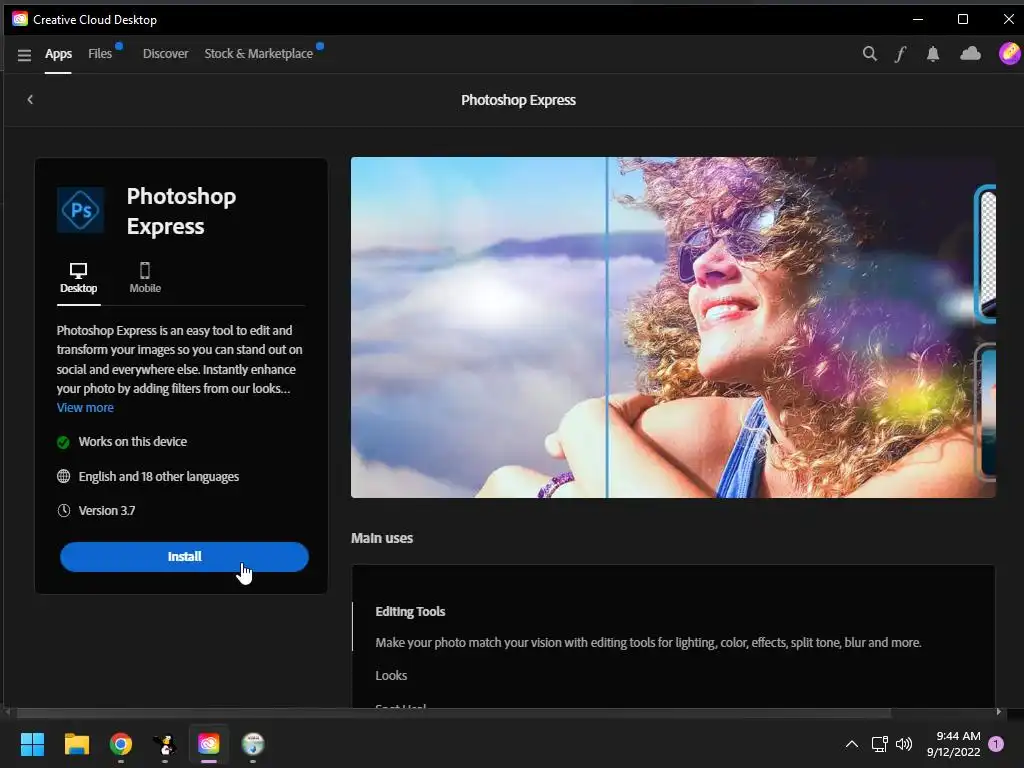
Task: Select the Looks item
Action: click(391, 675)
